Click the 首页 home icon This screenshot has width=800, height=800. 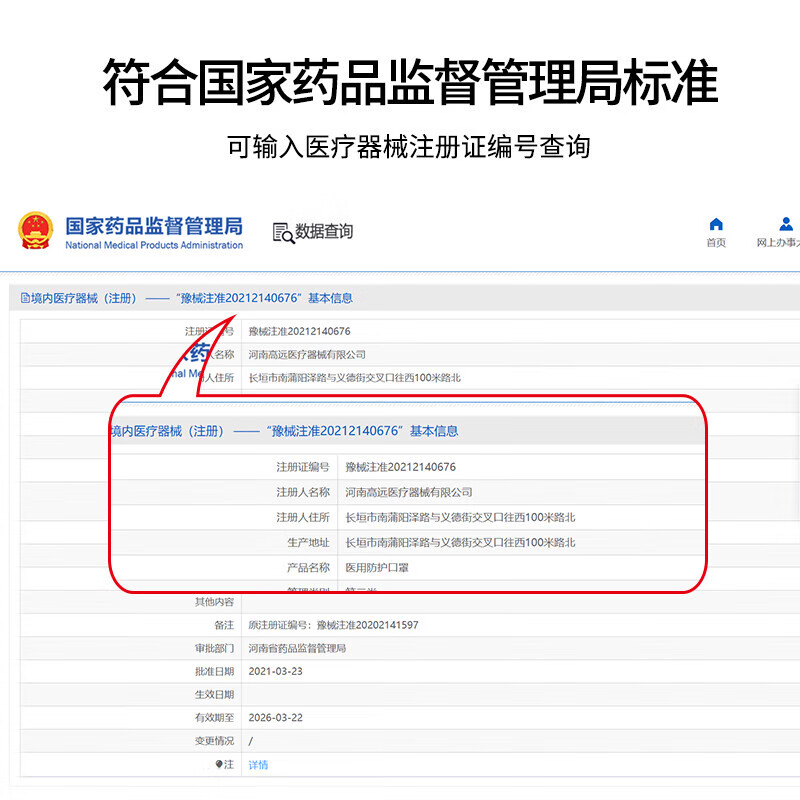[x=716, y=224]
